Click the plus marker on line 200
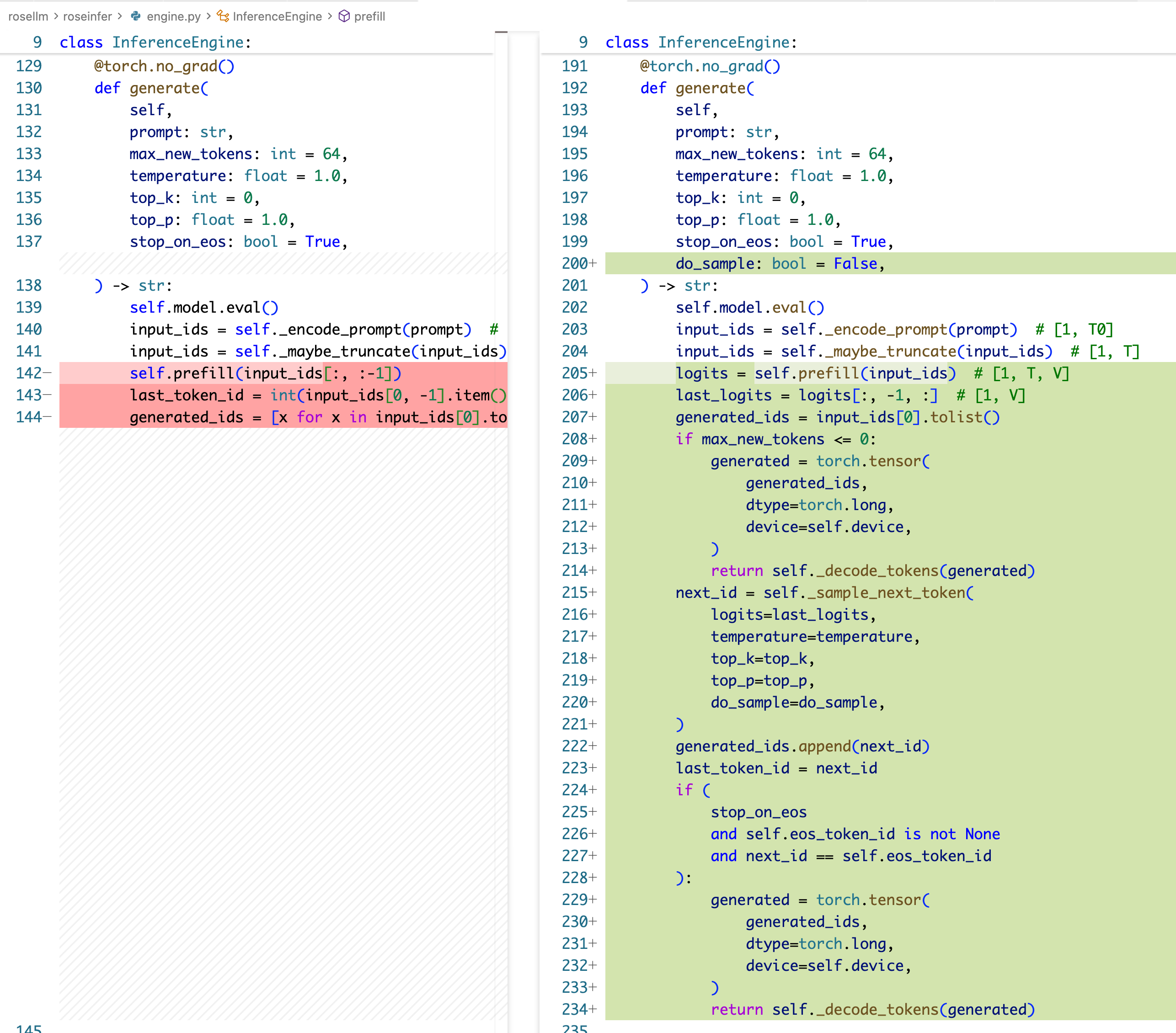This screenshot has height=1033, width=1176. (x=593, y=263)
